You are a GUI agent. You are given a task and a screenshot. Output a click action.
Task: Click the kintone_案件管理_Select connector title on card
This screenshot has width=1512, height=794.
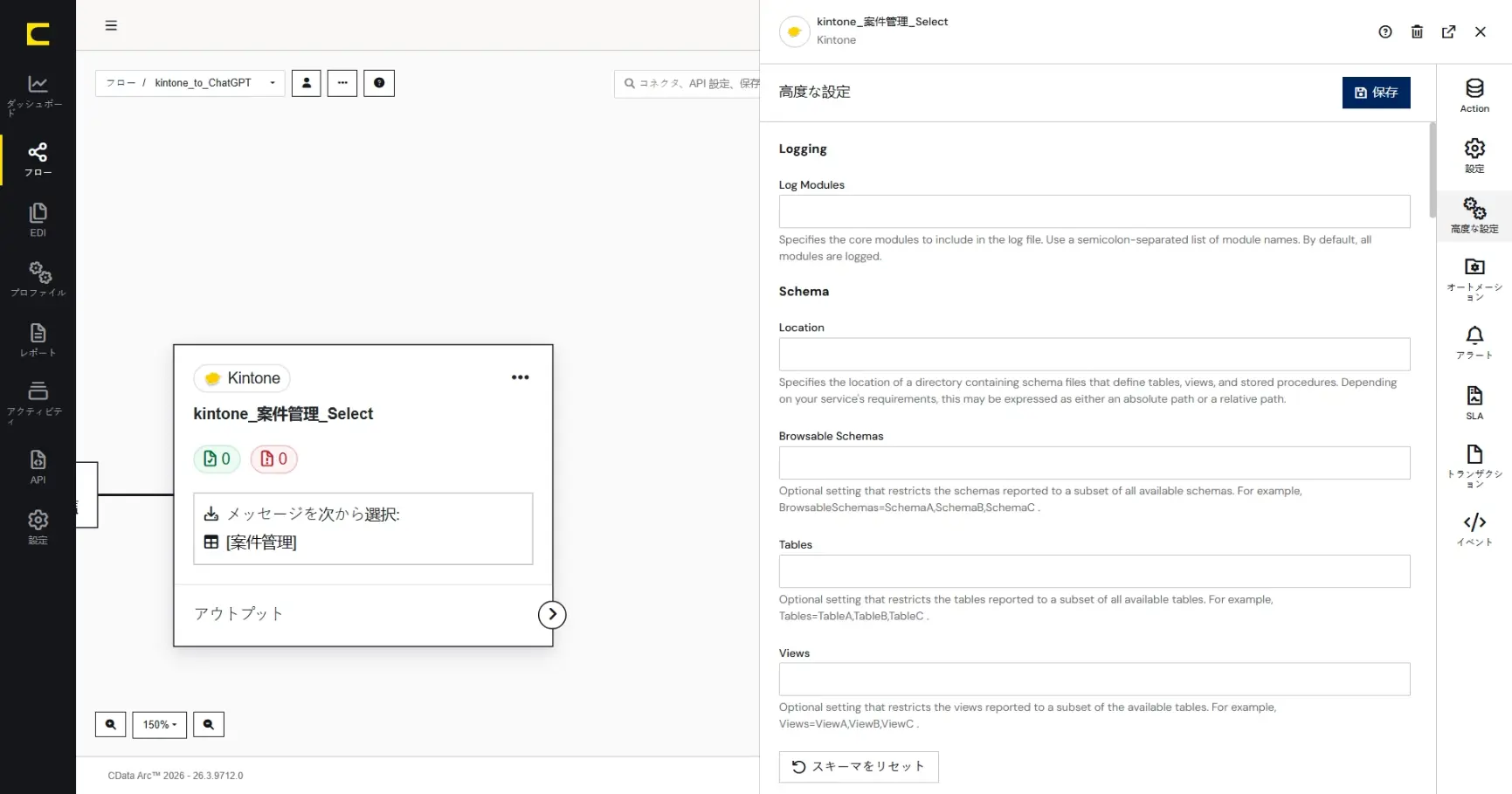pyautogui.click(x=283, y=414)
